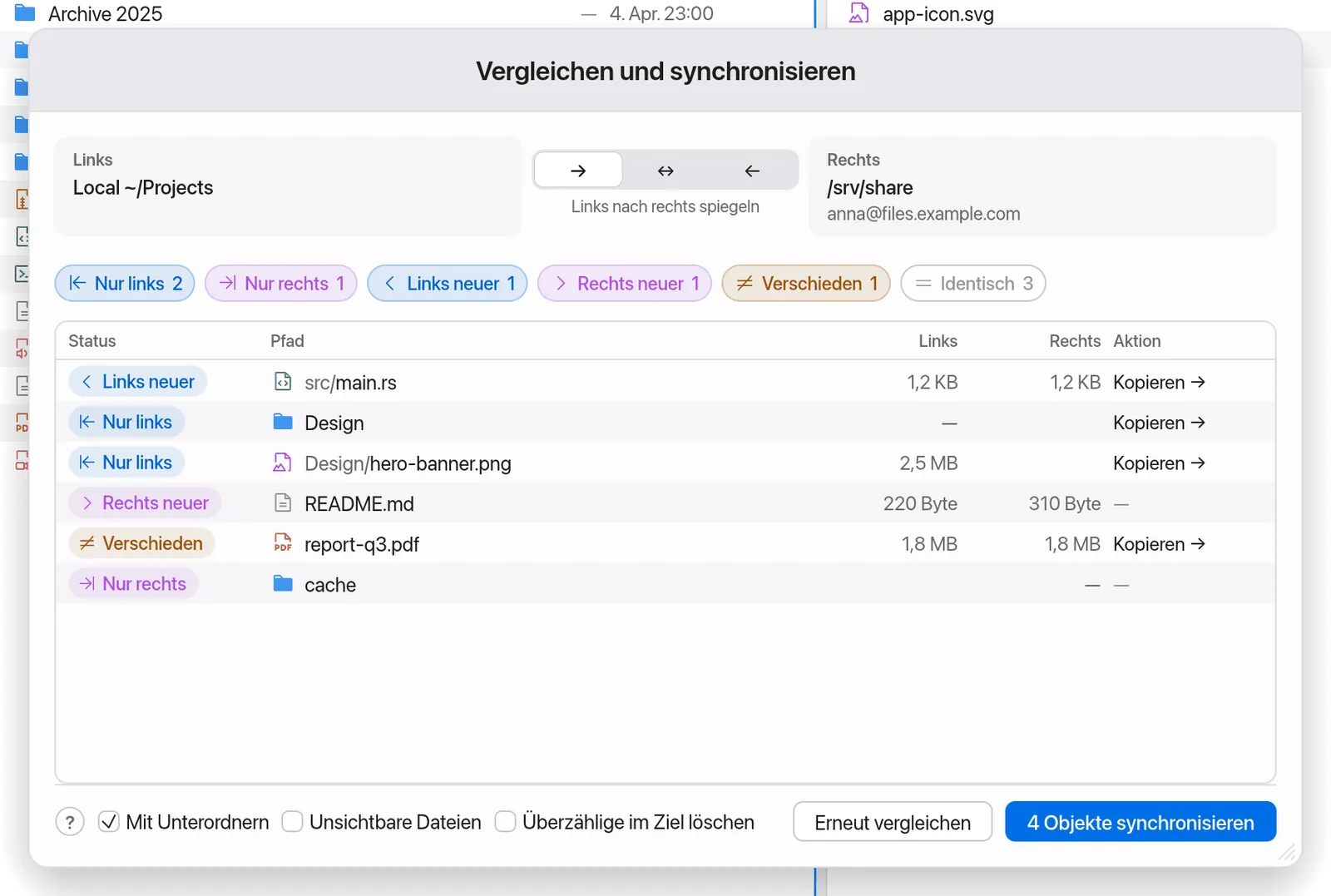Click the 'Archive 2025' folder icon
1331x896 pixels.
(x=25, y=13)
